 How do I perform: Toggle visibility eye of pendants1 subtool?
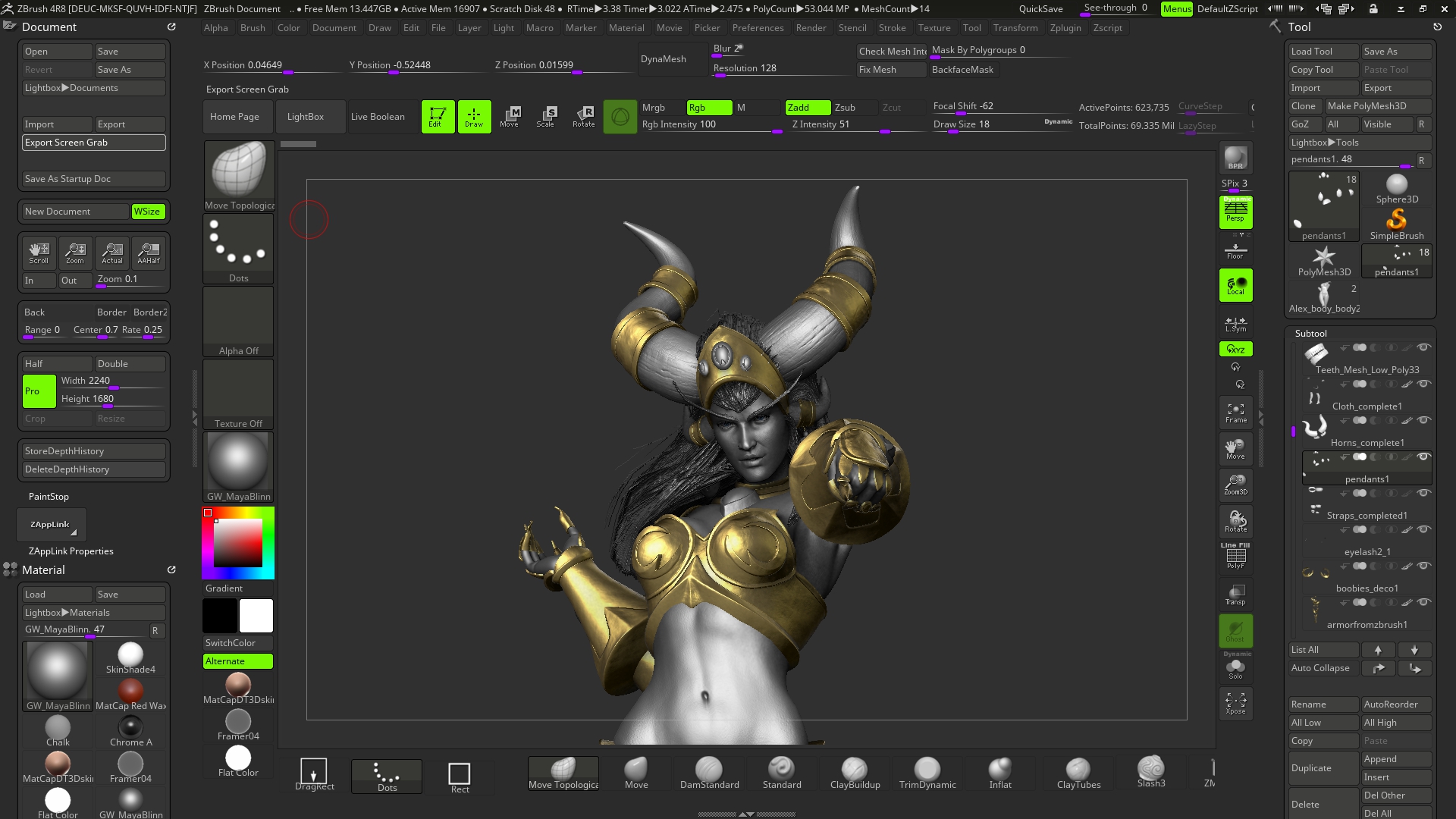coord(1424,457)
